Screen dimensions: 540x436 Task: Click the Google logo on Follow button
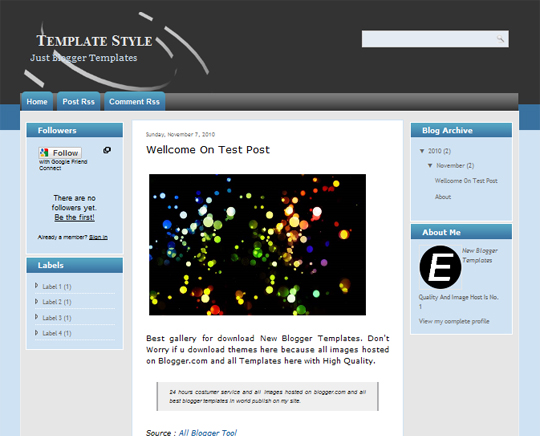click(44, 153)
